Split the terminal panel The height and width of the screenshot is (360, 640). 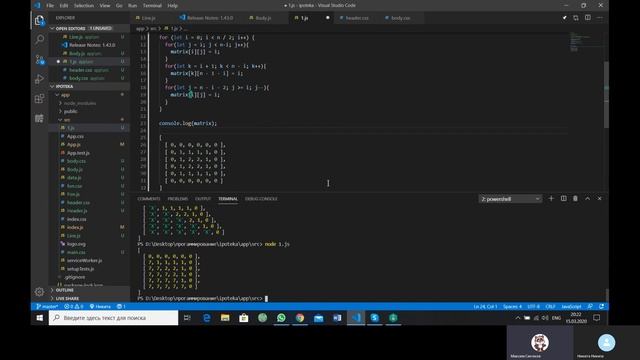click(x=563, y=198)
